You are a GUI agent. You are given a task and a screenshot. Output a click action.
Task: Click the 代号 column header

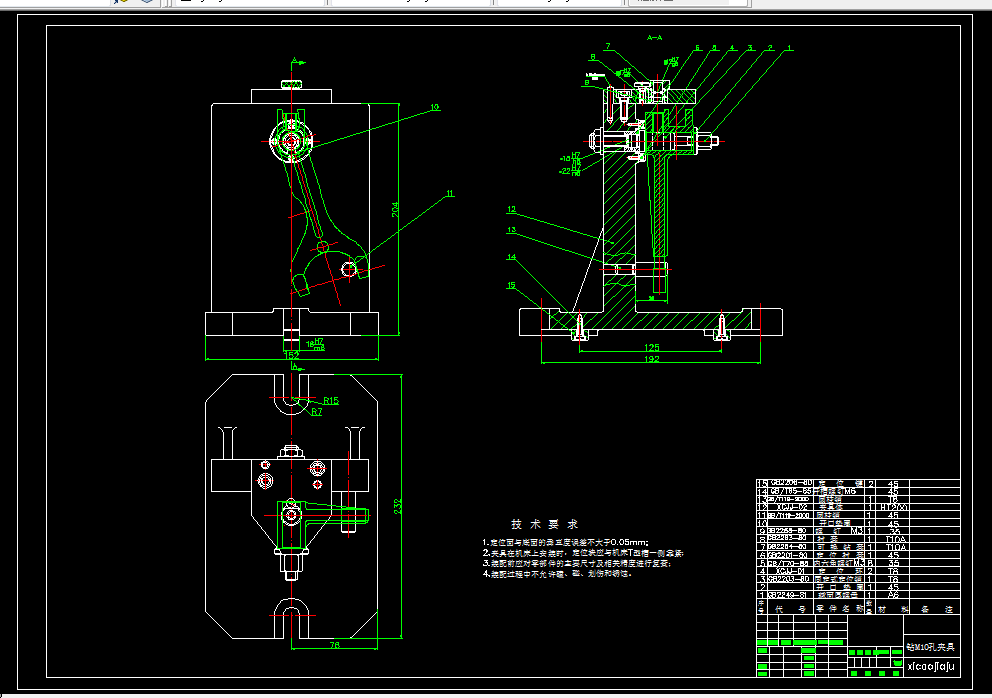click(x=790, y=608)
